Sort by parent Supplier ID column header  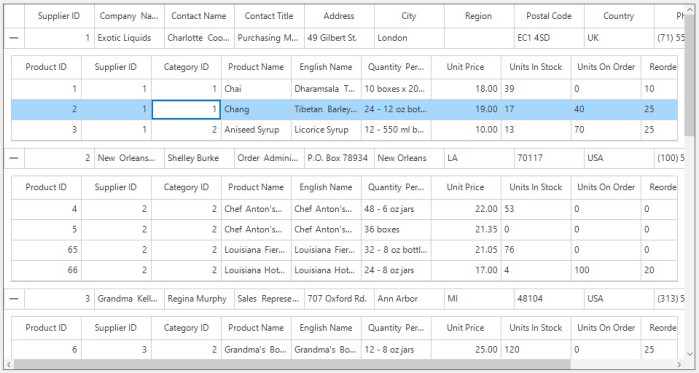[59, 16]
